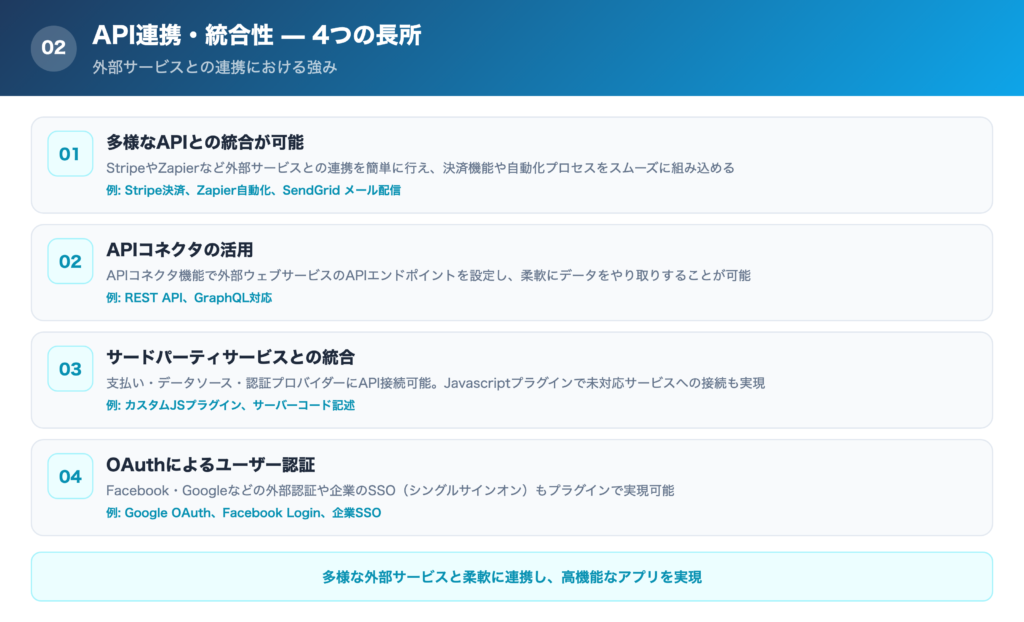Select the "01" number badge icon
The width and height of the screenshot is (1024, 622).
[x=69, y=154]
